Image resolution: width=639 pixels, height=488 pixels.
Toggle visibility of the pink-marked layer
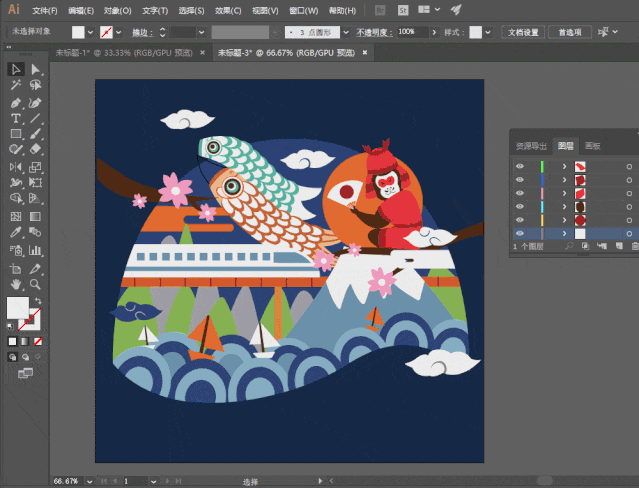(x=519, y=192)
